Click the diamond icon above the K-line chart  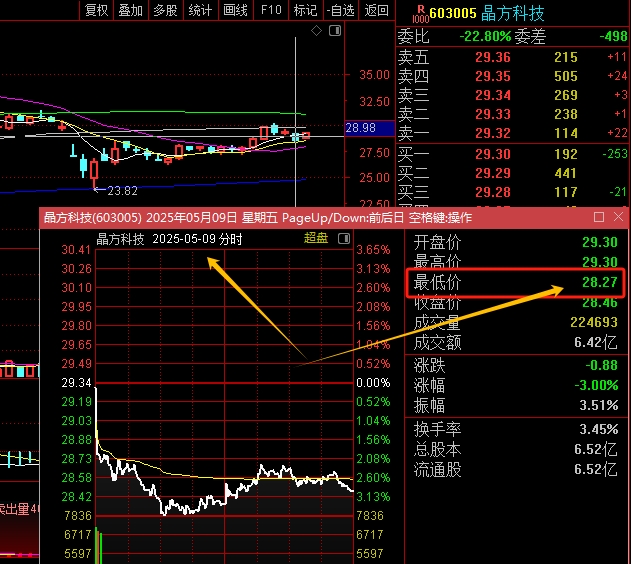[x=316, y=30]
